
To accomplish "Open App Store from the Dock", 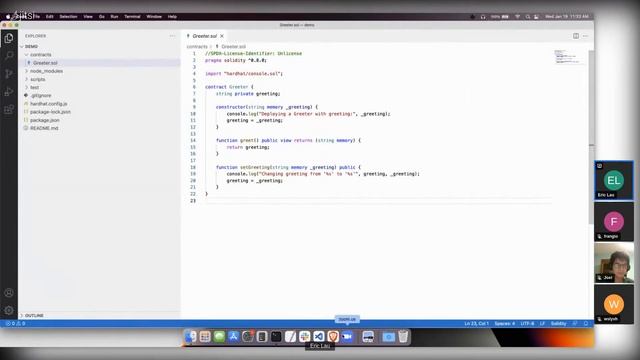I will pos(233,336).
